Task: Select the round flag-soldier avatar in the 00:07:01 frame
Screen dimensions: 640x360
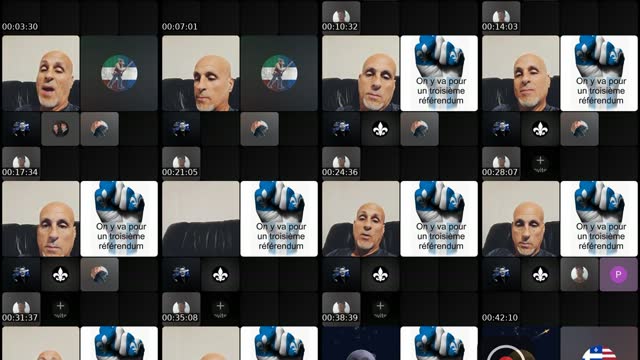Action: (279, 73)
